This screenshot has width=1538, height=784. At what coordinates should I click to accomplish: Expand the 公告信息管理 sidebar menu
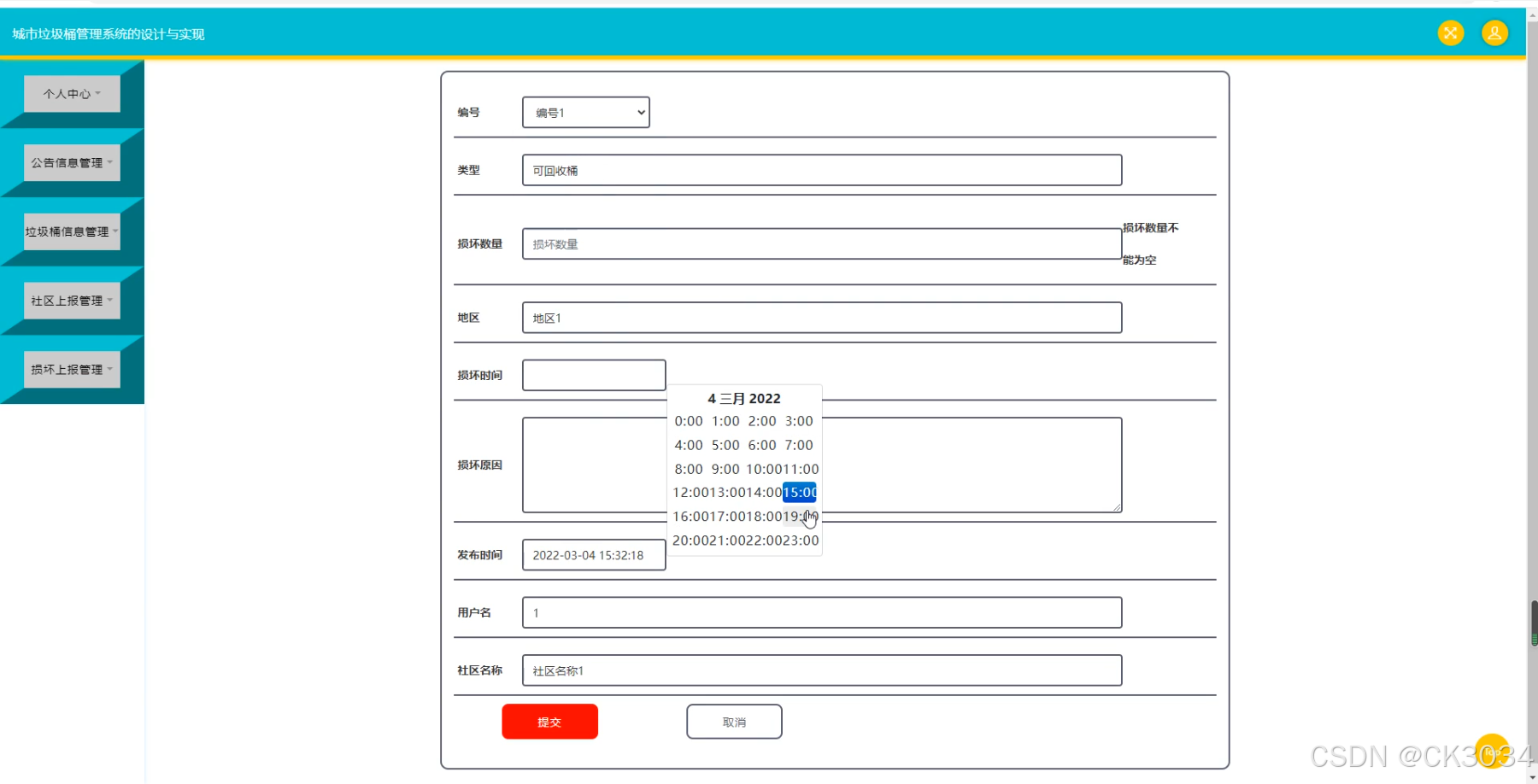72,162
